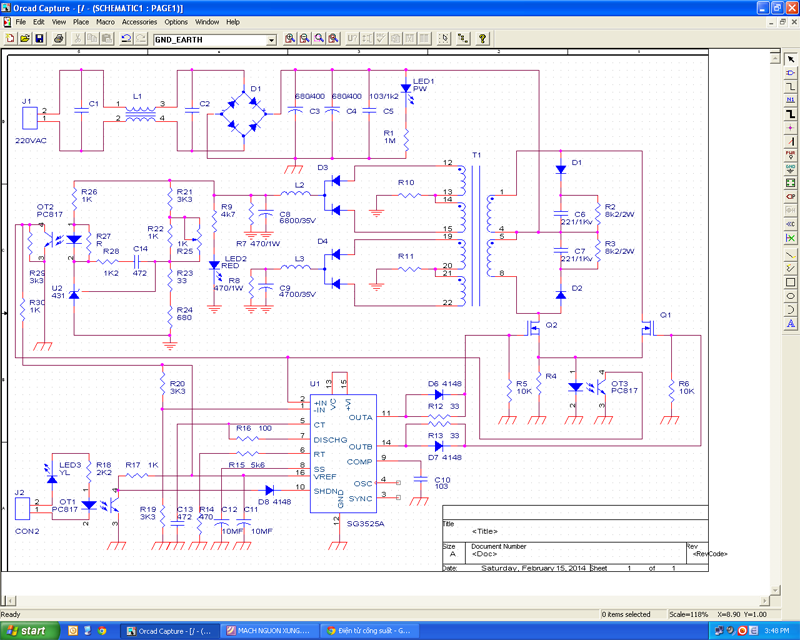Image resolution: width=800 pixels, height=640 pixels.
Task: Click the Windows start button
Action: pos(30,631)
